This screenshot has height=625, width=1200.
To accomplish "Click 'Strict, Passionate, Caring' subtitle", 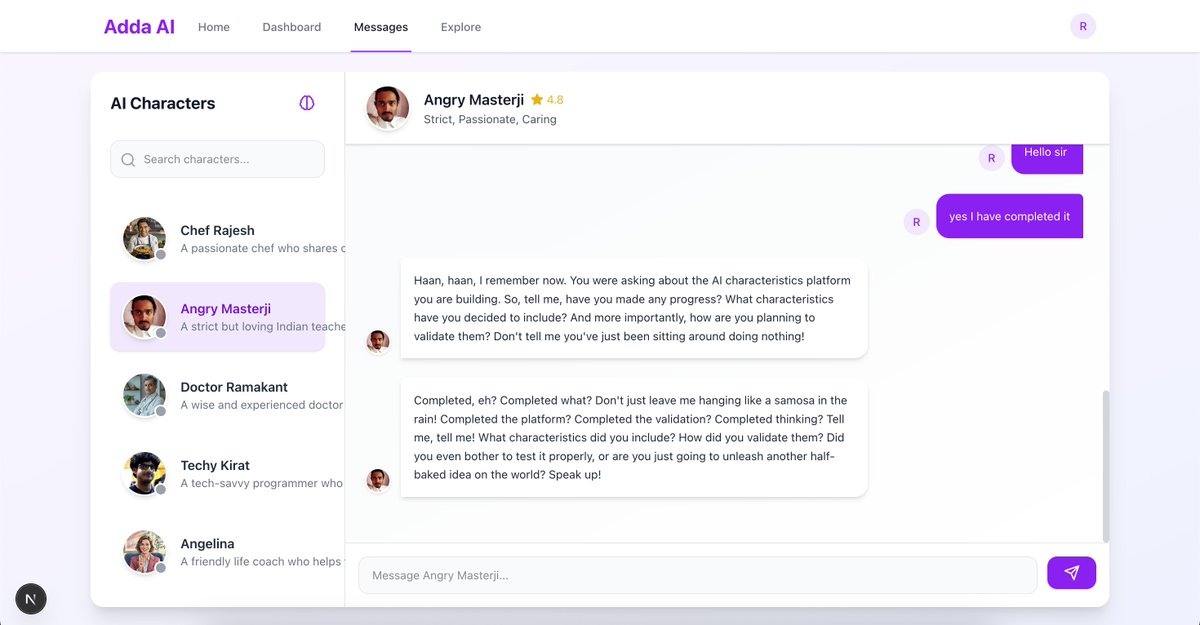I will [490, 119].
